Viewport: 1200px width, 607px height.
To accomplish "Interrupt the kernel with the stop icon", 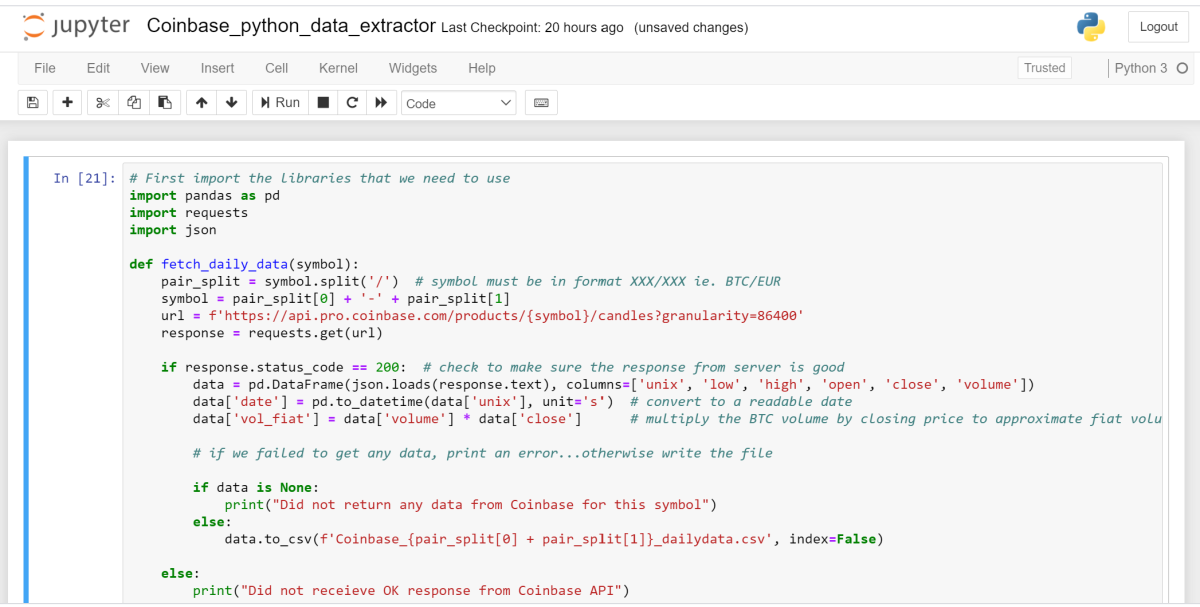I will [x=322, y=102].
